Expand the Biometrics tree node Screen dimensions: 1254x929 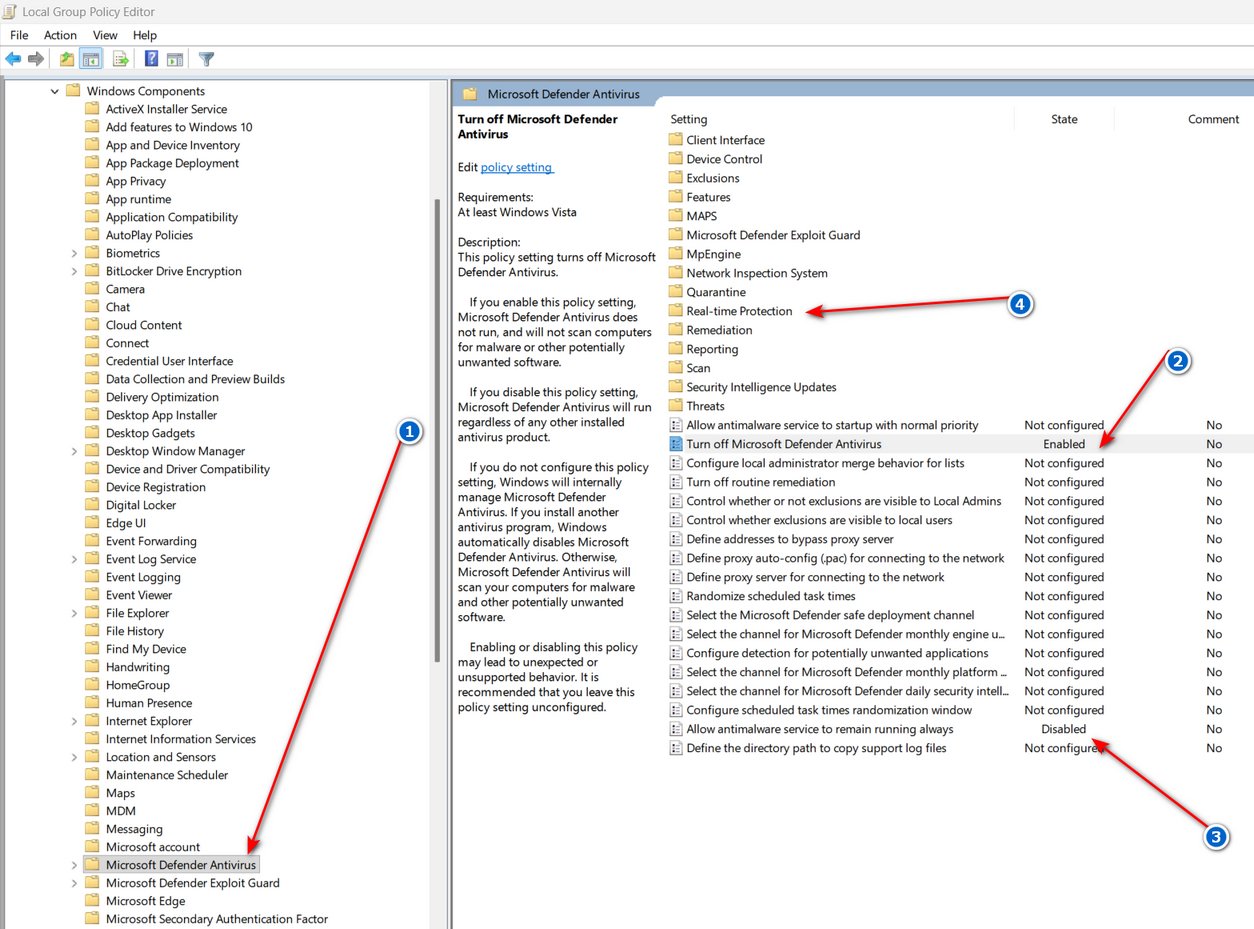tap(74, 253)
